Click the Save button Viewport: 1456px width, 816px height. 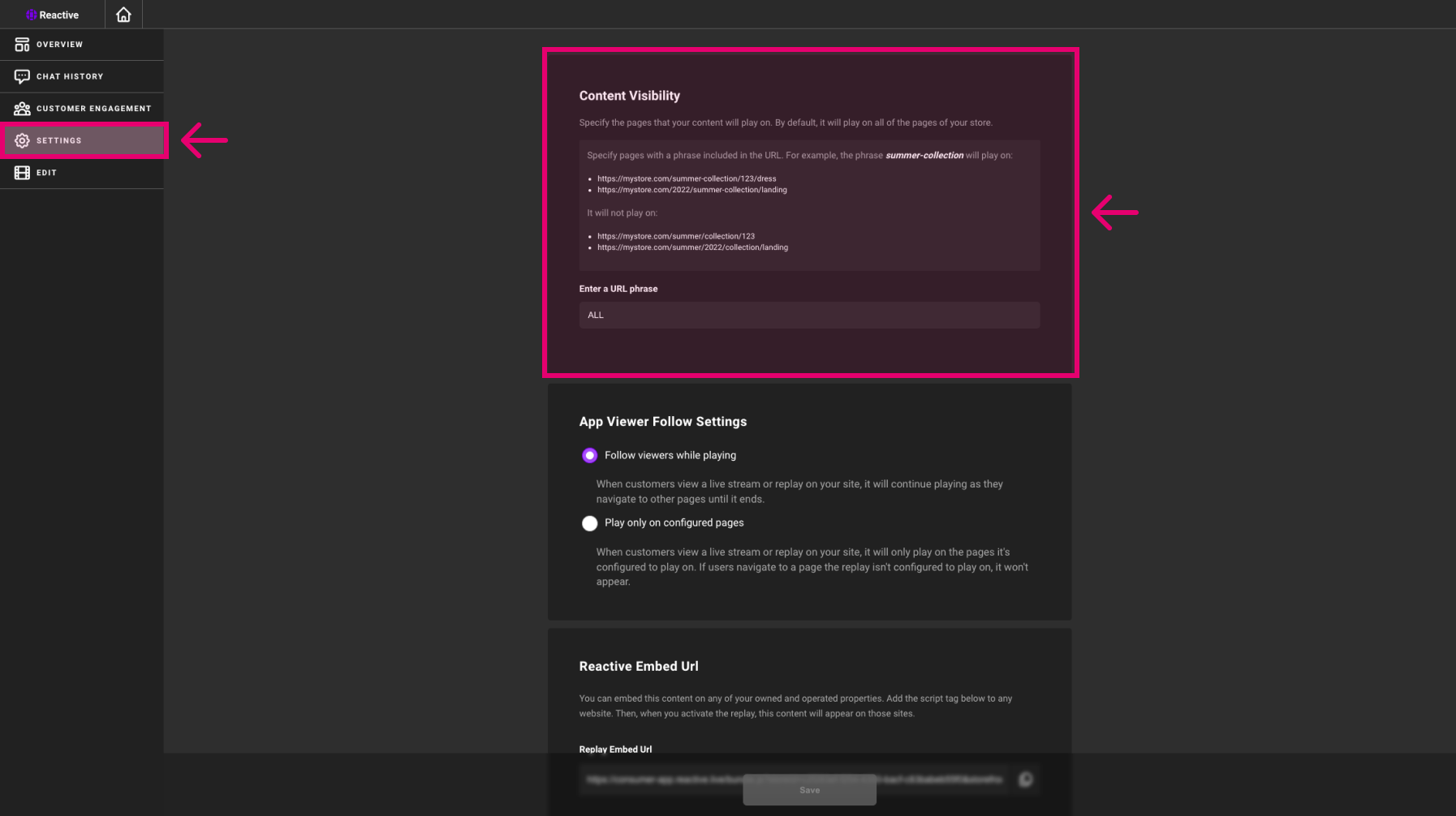click(809, 790)
